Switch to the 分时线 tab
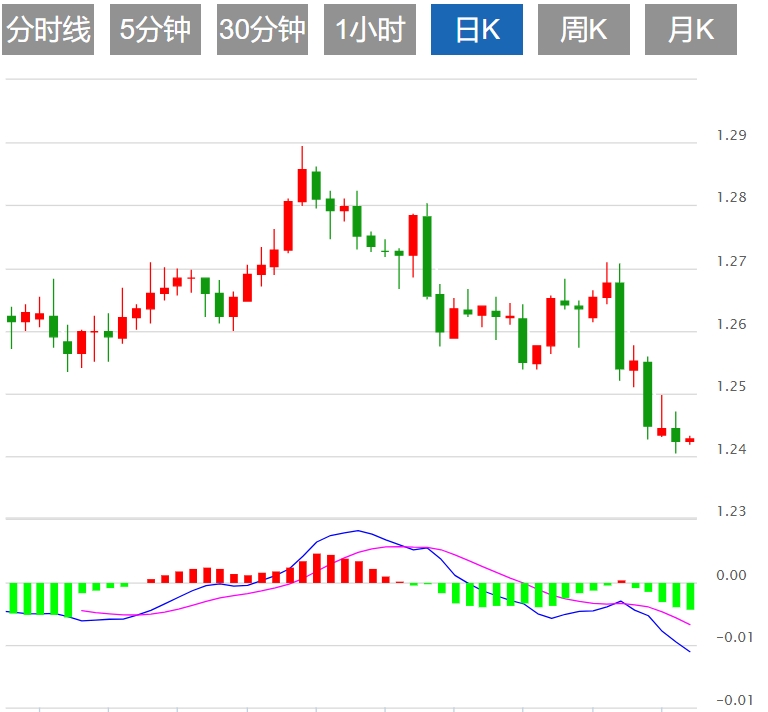 click(x=48, y=30)
